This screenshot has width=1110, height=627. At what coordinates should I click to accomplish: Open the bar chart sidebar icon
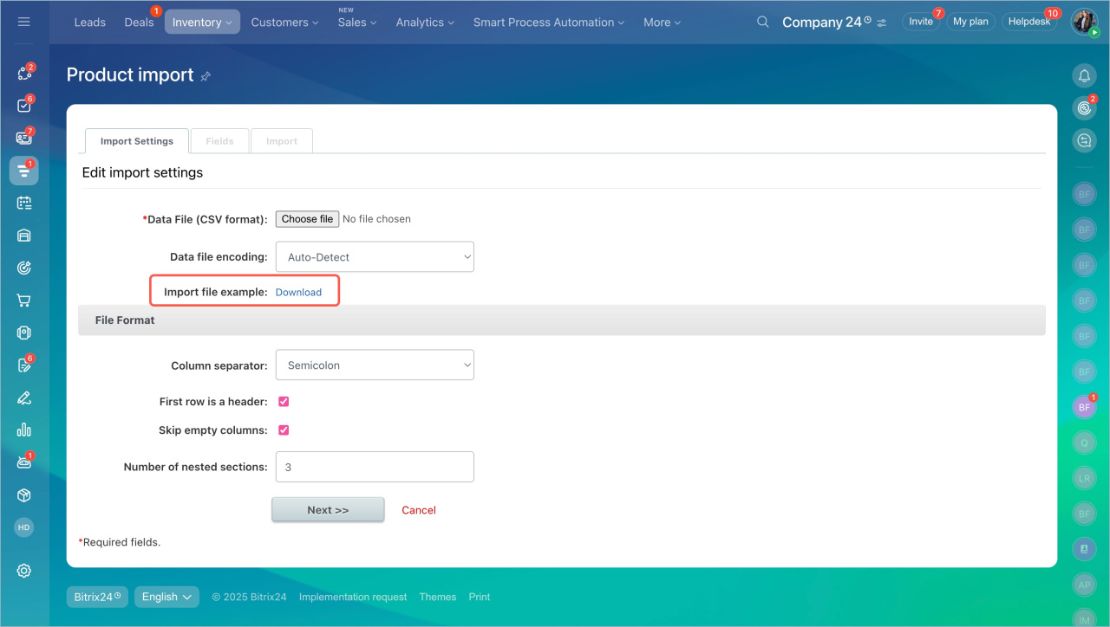coord(23,430)
